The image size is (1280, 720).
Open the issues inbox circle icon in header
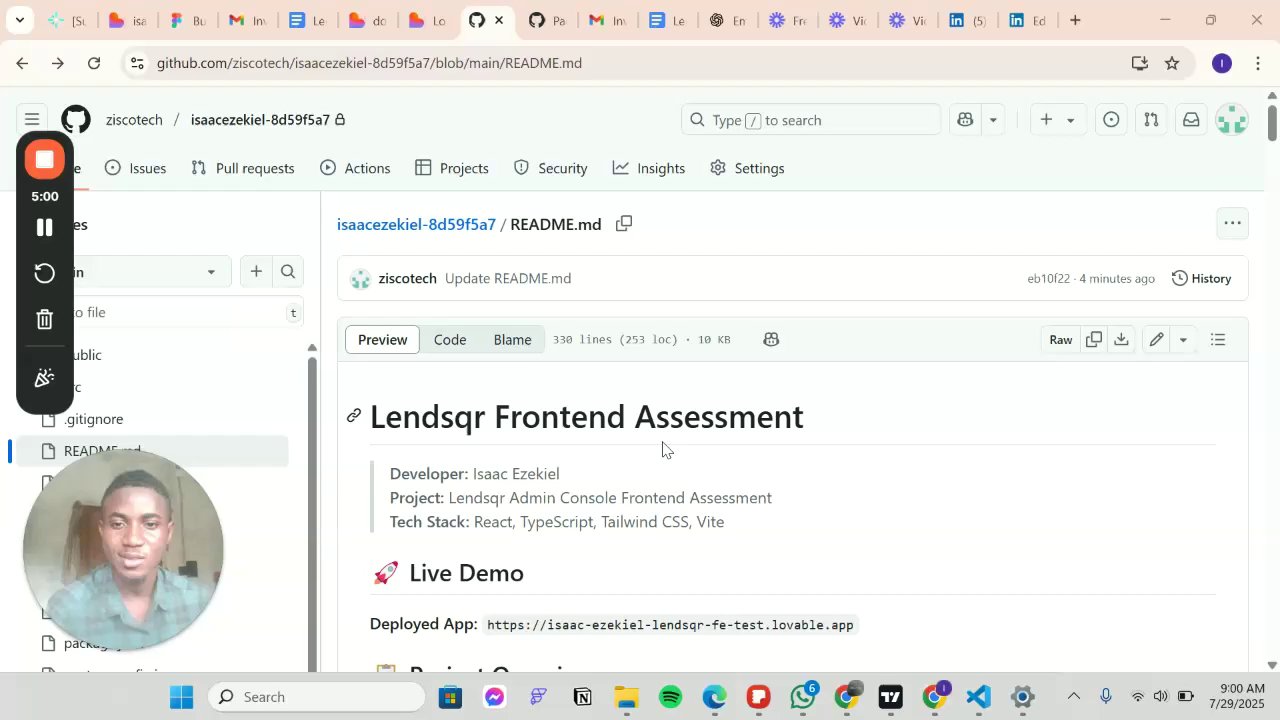tap(1111, 120)
